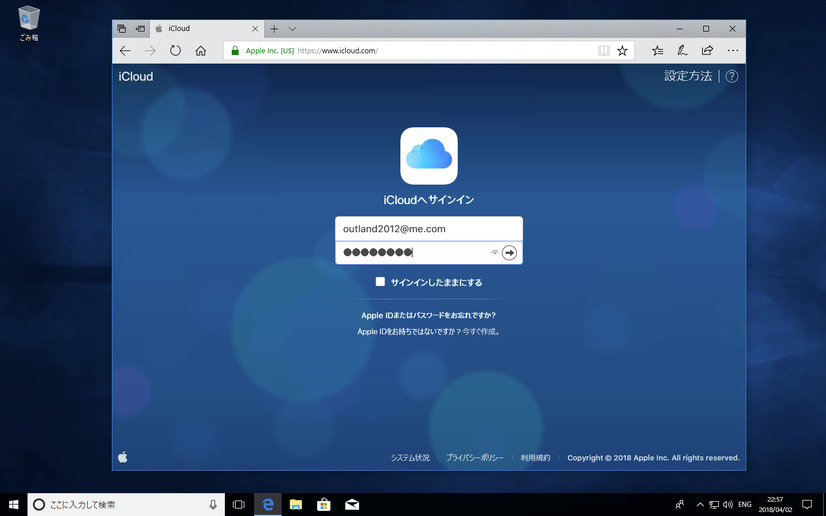
Task: Open 利用規約 footer link
Action: (535, 458)
